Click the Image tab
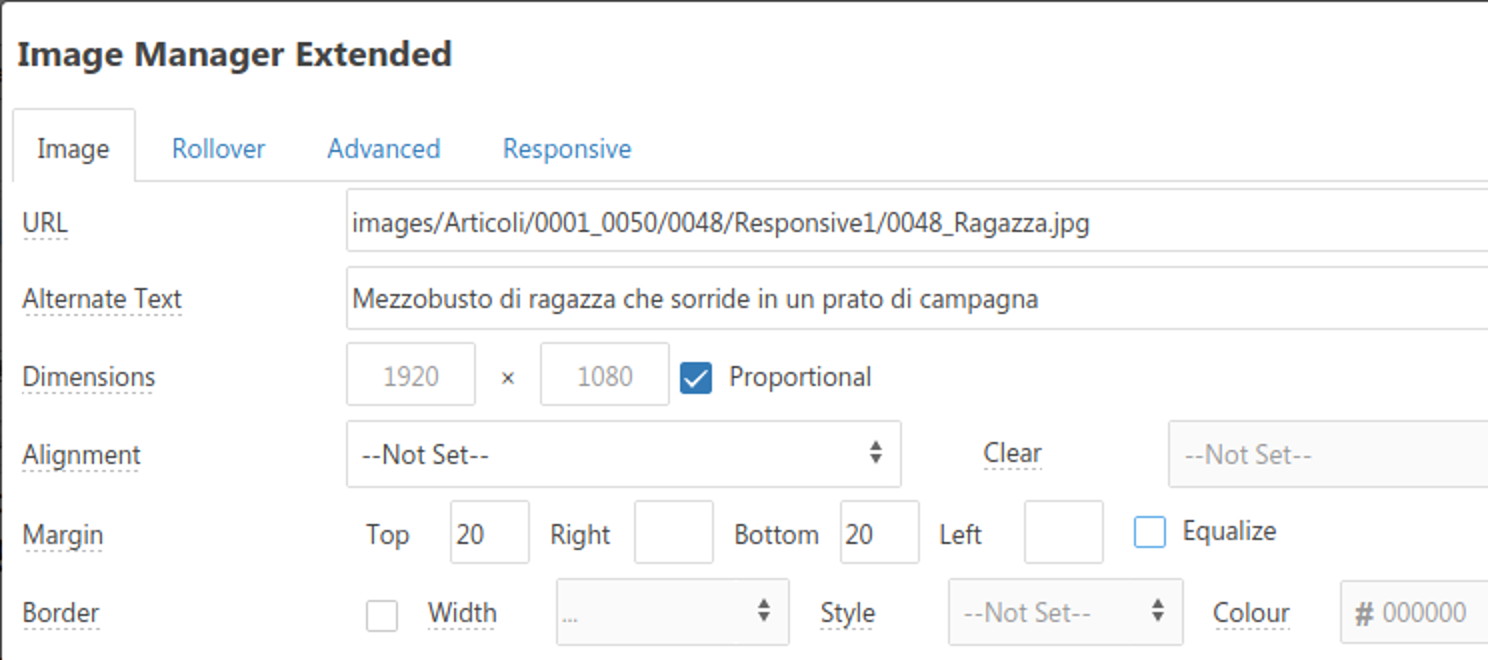1488x660 pixels. point(73,149)
